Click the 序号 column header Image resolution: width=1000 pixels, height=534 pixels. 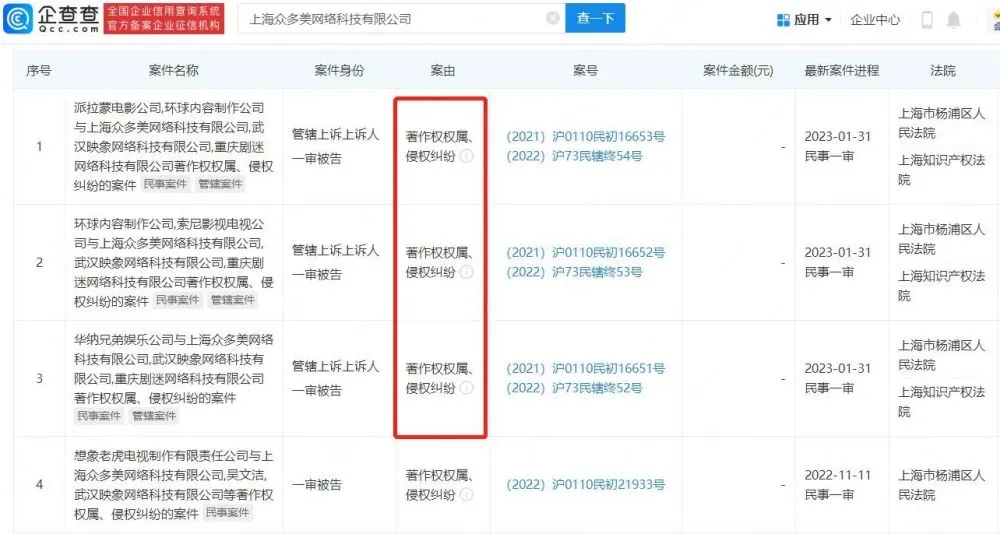[39, 71]
